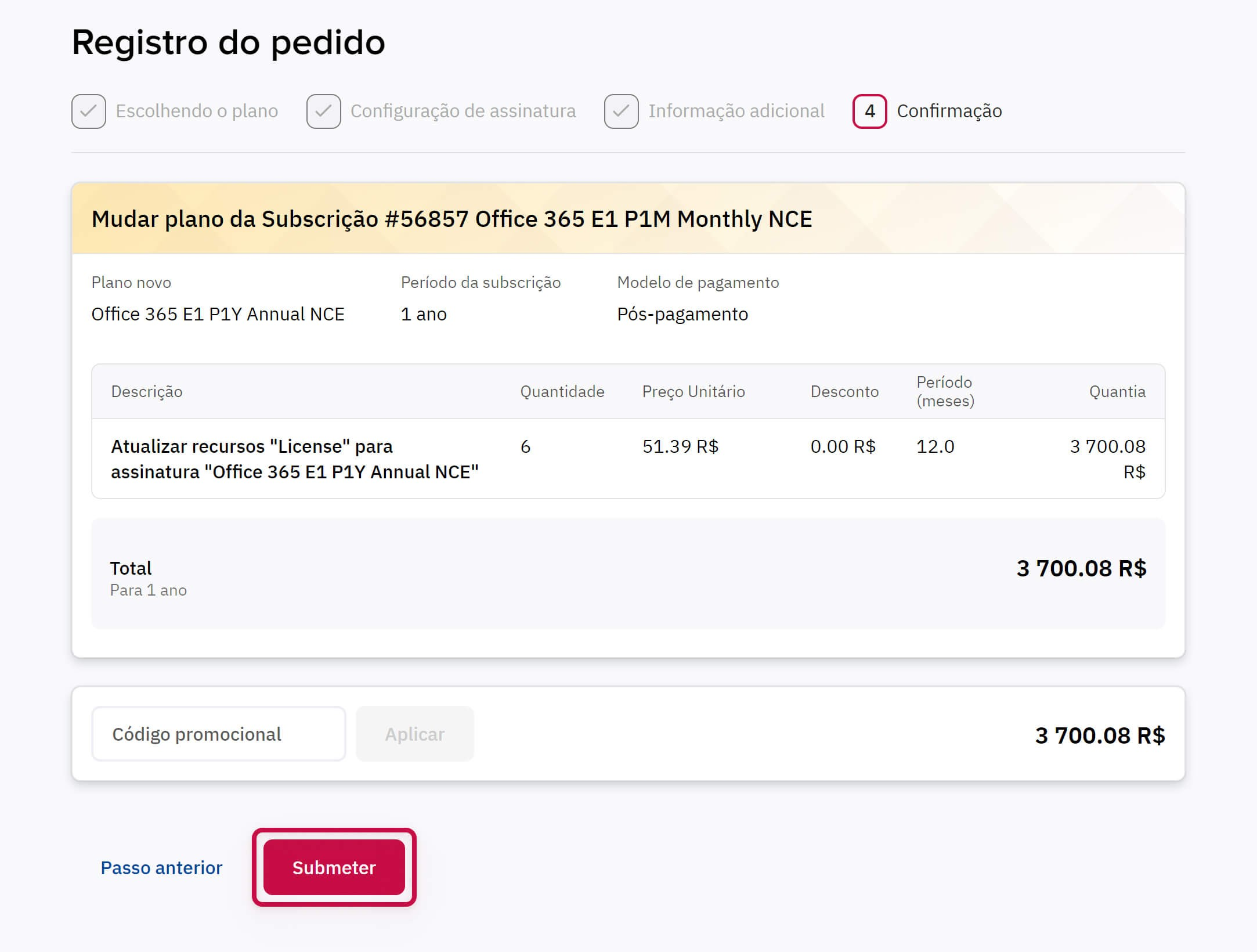This screenshot has width=1257, height=952.
Task: Go to the Escolhendo o plano step label
Action: tap(197, 111)
